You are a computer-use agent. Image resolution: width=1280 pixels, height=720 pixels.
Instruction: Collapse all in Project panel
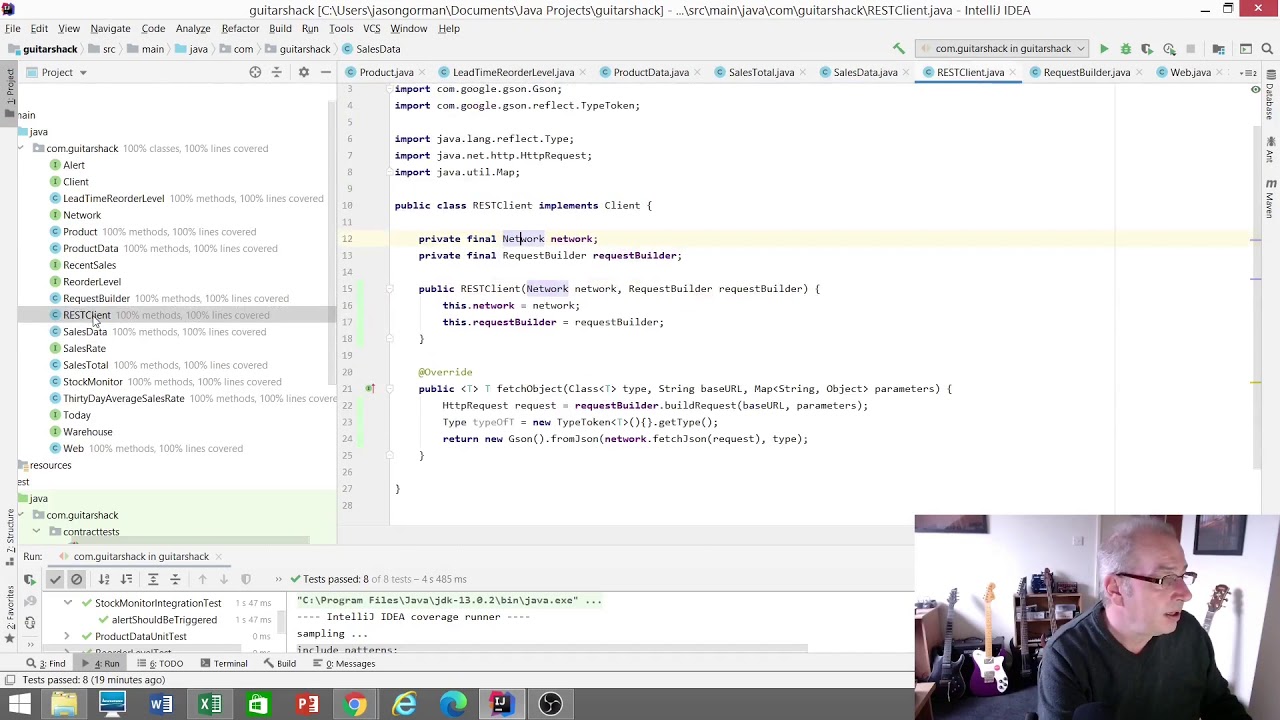[277, 72]
